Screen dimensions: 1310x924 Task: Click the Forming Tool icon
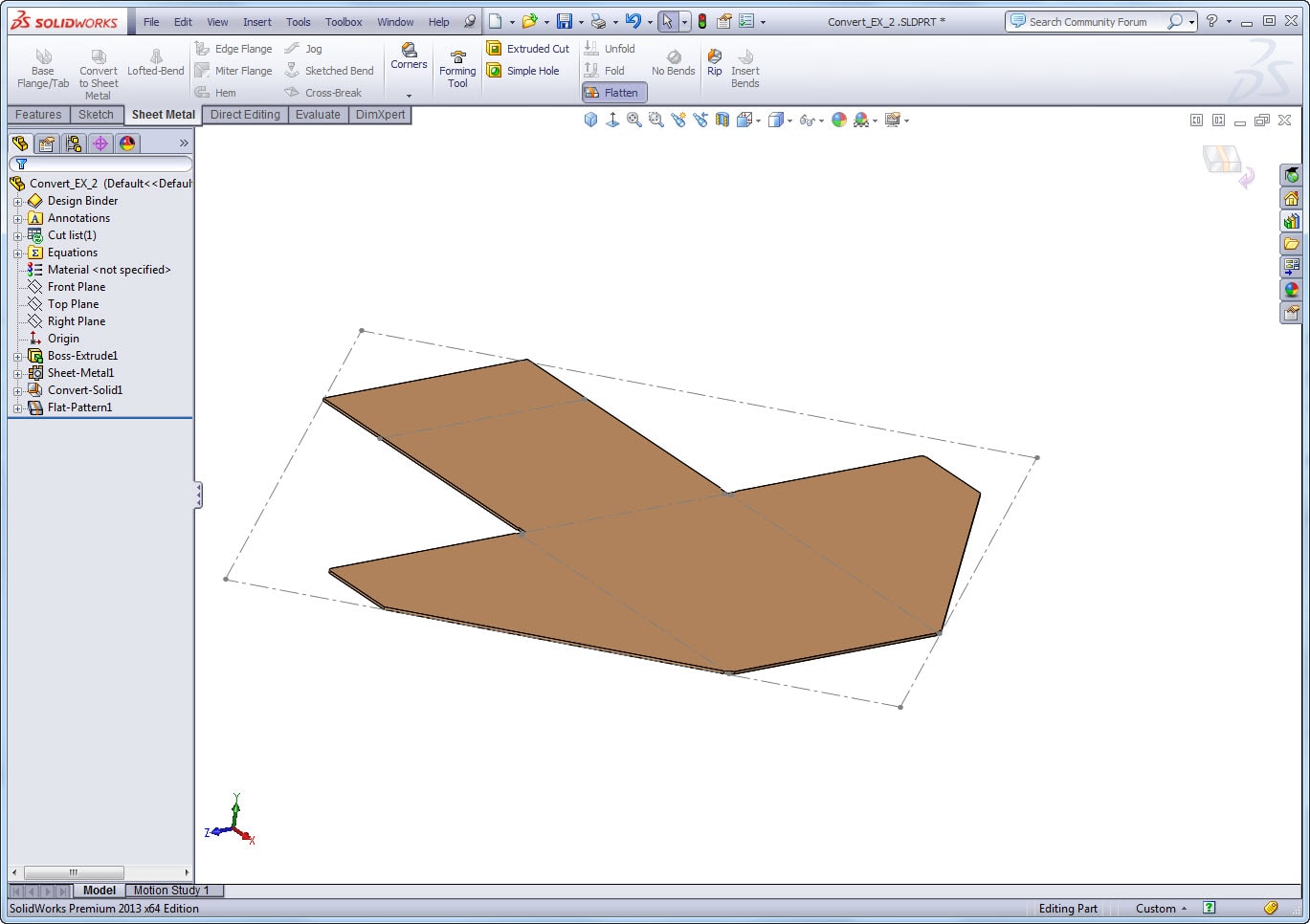[457, 67]
